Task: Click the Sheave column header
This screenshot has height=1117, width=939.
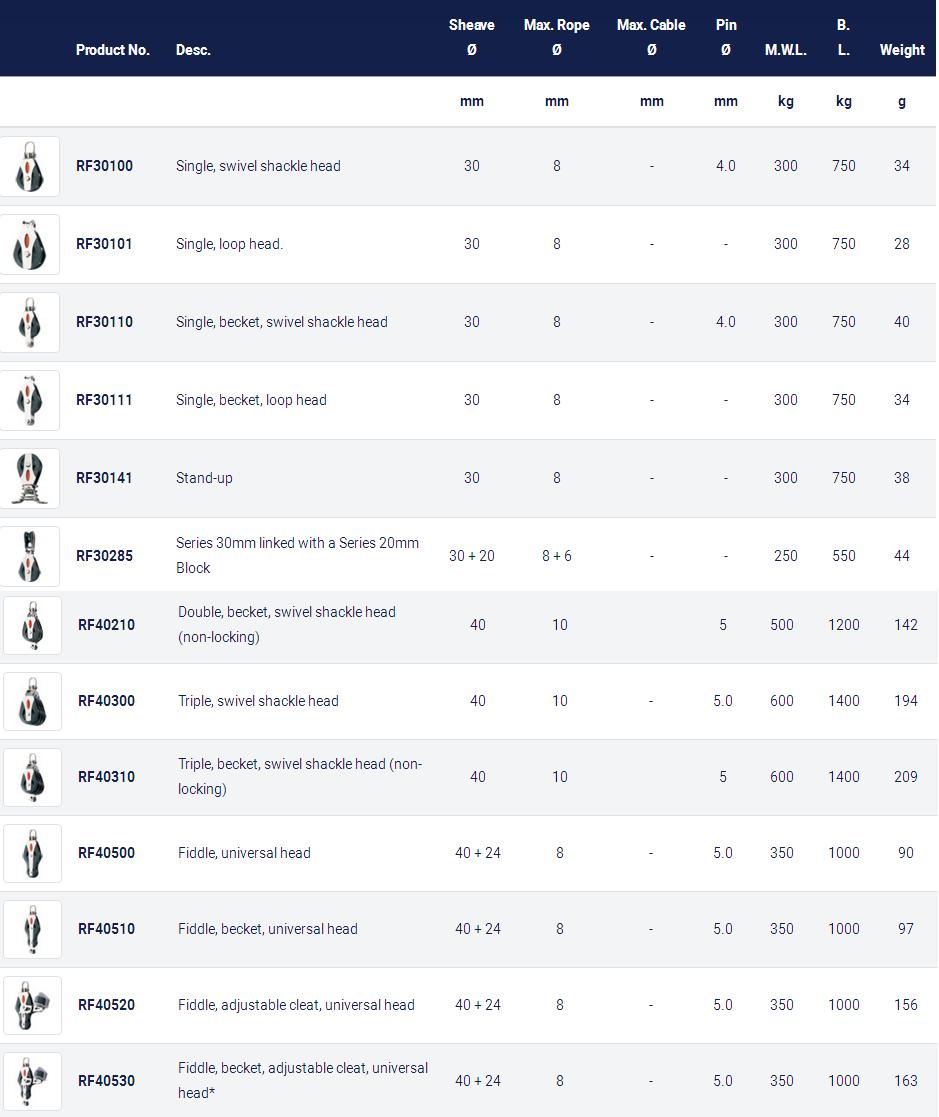Action: click(x=472, y=37)
